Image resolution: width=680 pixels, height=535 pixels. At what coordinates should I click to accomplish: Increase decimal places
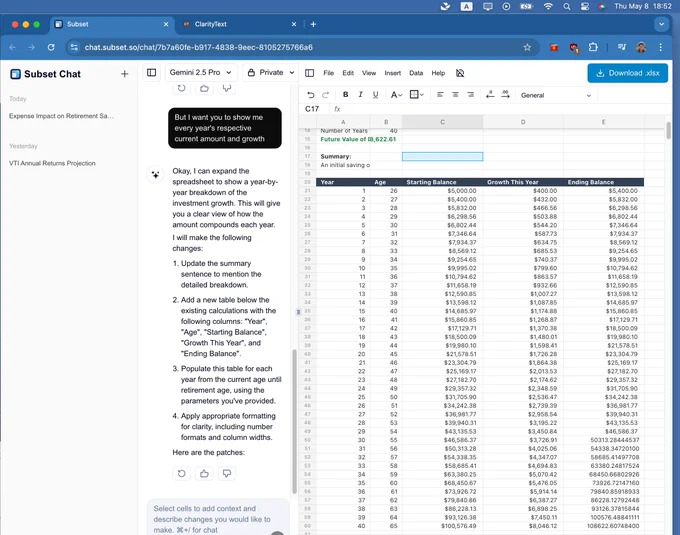coord(505,94)
